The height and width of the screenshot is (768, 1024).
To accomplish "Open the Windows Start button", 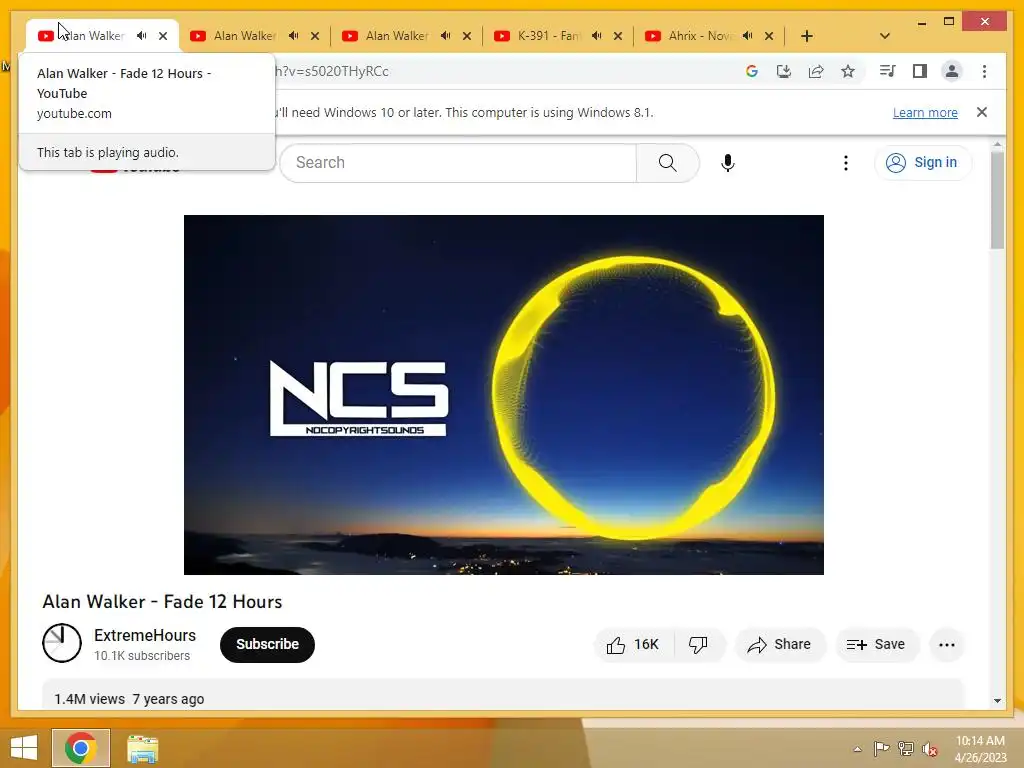I will click(x=24, y=748).
